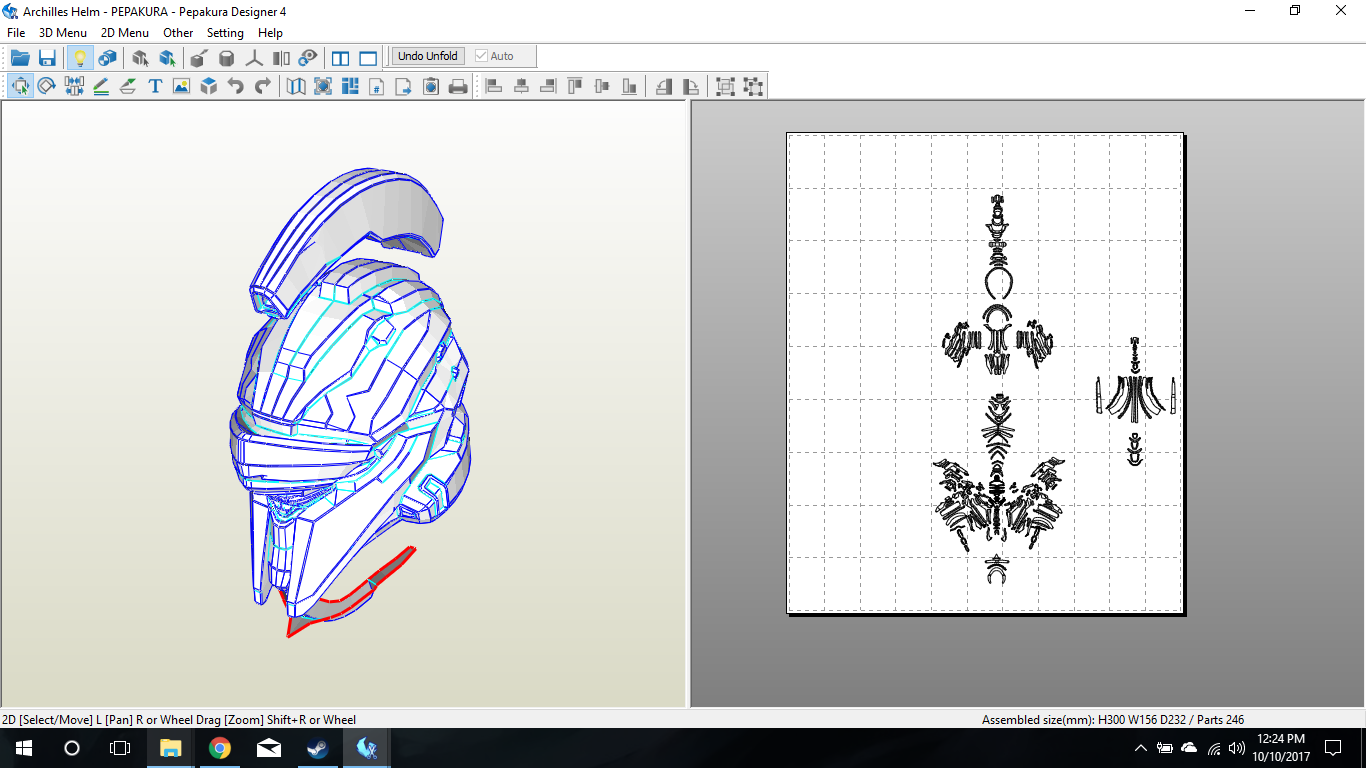Open the Other menu

click(178, 33)
